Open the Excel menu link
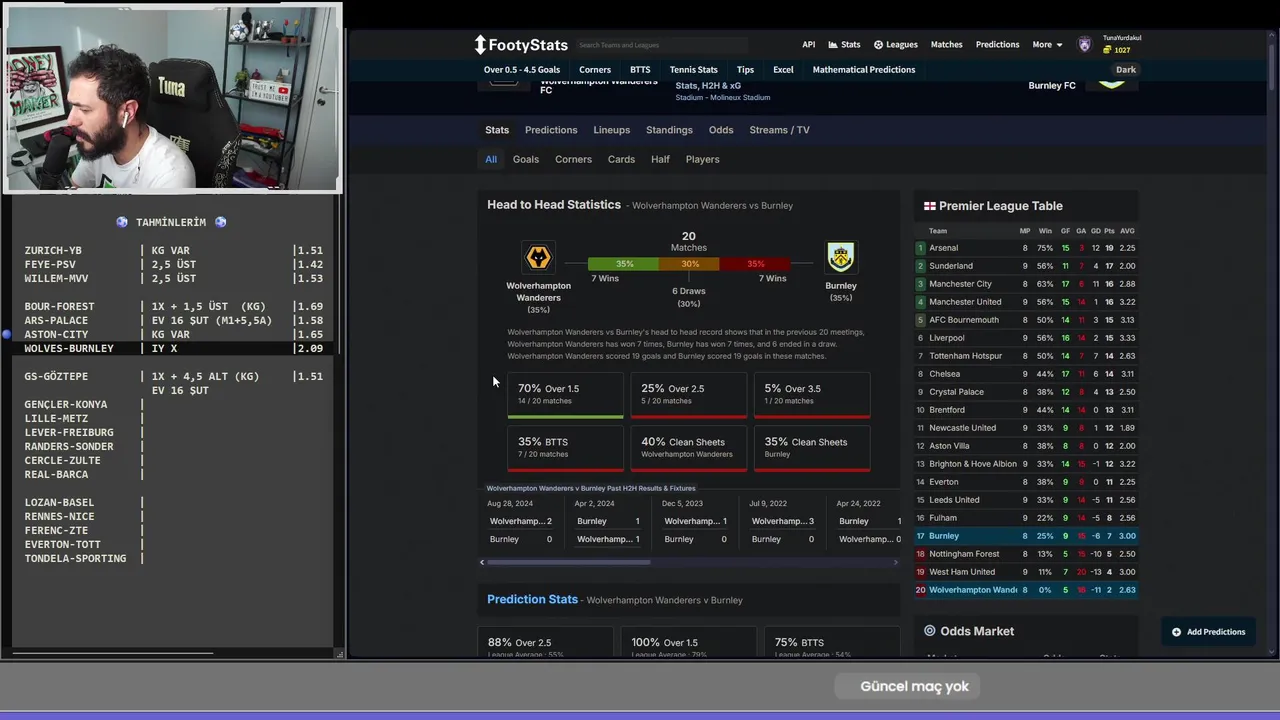Screen dimensions: 1280x720 (783, 70)
